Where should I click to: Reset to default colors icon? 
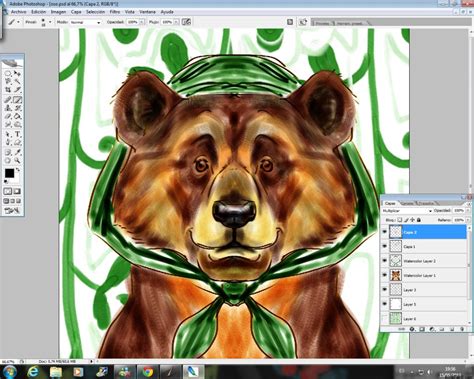point(6,182)
